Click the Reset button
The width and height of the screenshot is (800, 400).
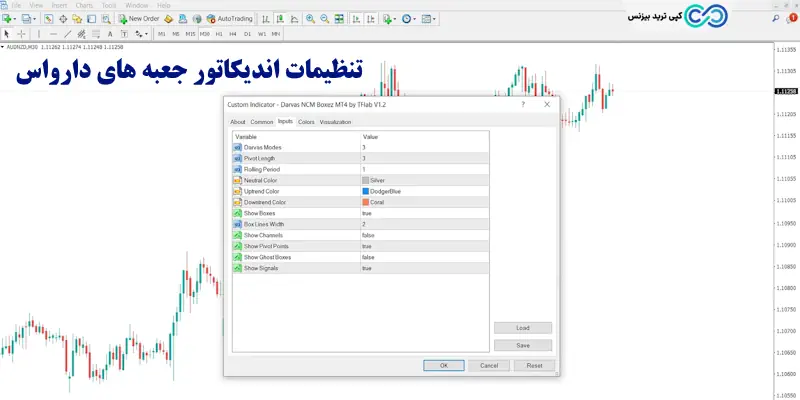click(x=534, y=365)
